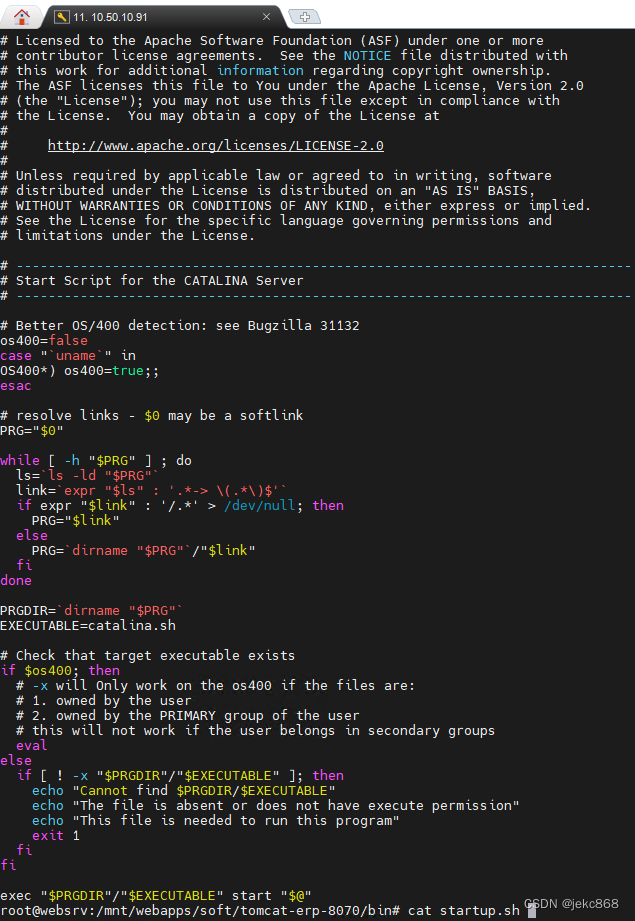This screenshot has height=921, width=635.
Task: Click /dev/null in the if expr line
Action: point(259,506)
